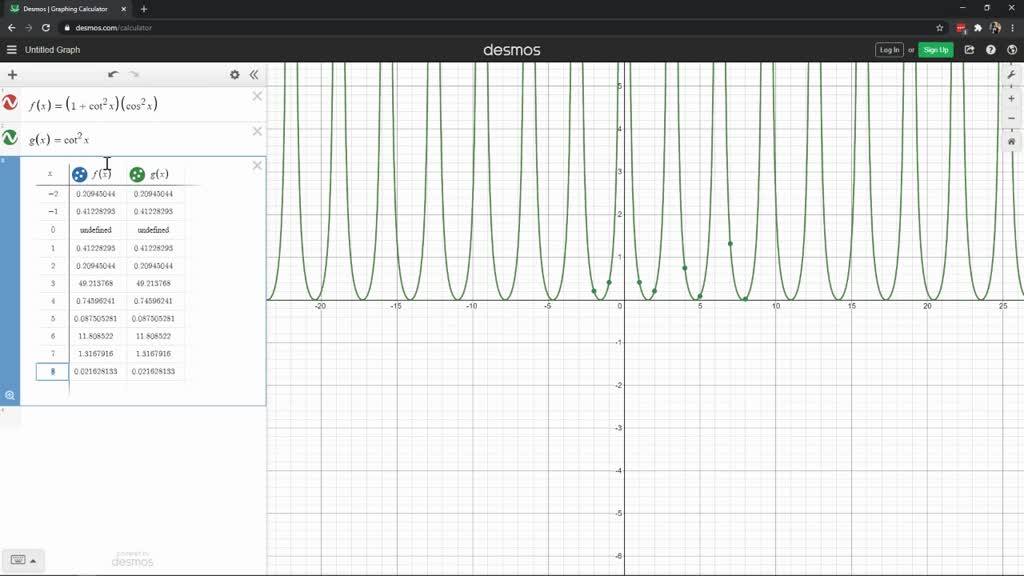Click the green Sign Up button
Image resolution: width=1024 pixels, height=576 pixels.
click(934, 48)
